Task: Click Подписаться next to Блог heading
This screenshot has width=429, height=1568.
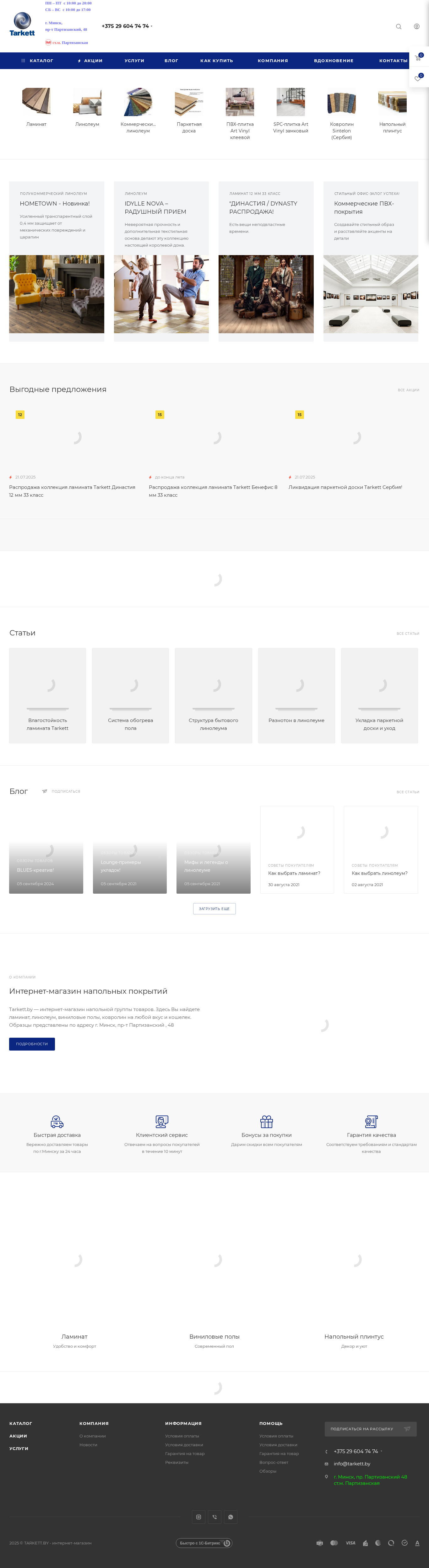Action: [x=66, y=791]
